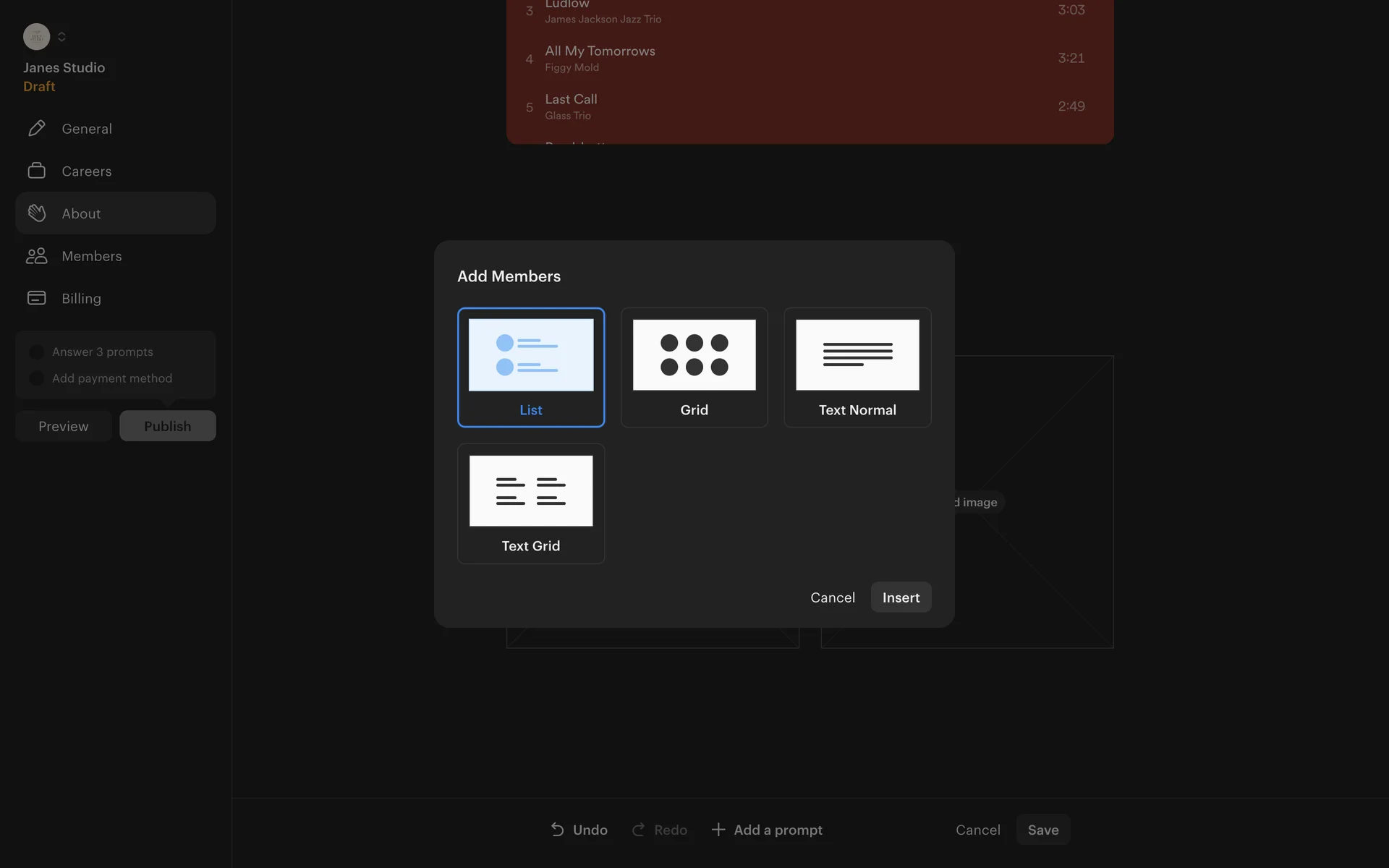Select the Grid layout option

click(x=694, y=367)
